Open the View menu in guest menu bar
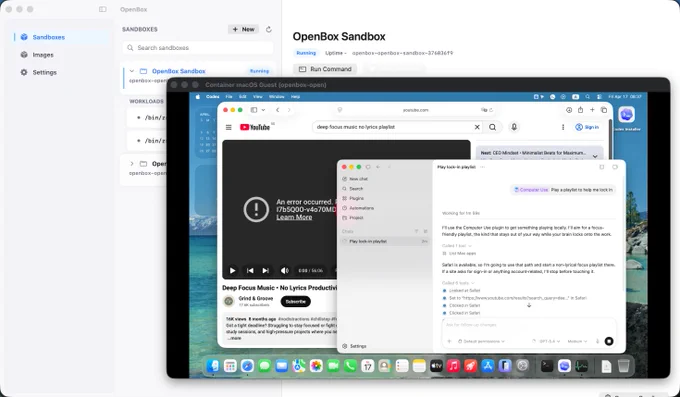The width and height of the screenshot is (680, 397). coord(258,97)
